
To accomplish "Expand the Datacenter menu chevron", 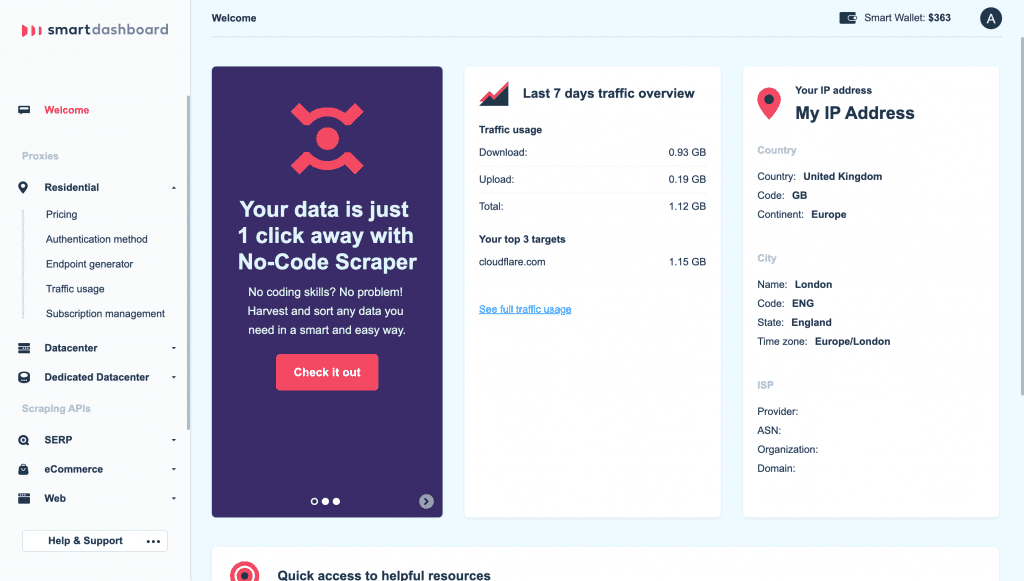I will click(170, 347).
